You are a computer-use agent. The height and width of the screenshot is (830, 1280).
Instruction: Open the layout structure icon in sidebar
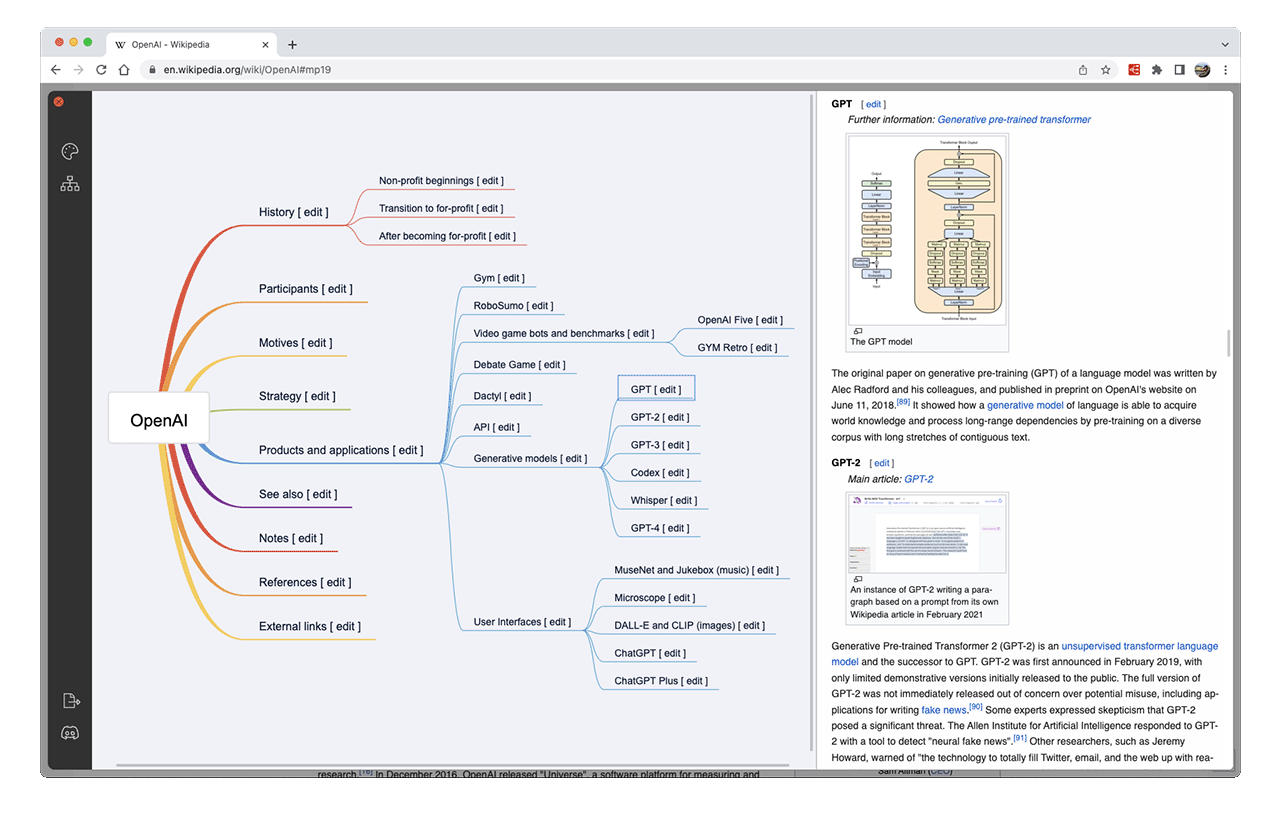(70, 184)
